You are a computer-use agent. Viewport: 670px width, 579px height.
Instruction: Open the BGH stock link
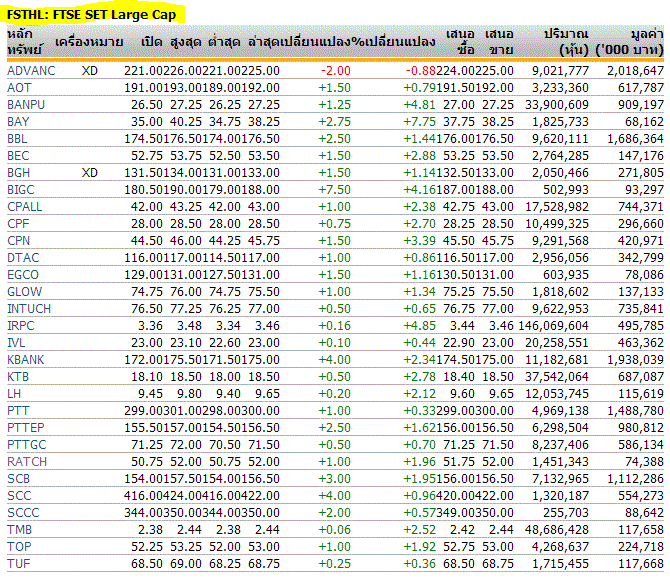coord(19,173)
